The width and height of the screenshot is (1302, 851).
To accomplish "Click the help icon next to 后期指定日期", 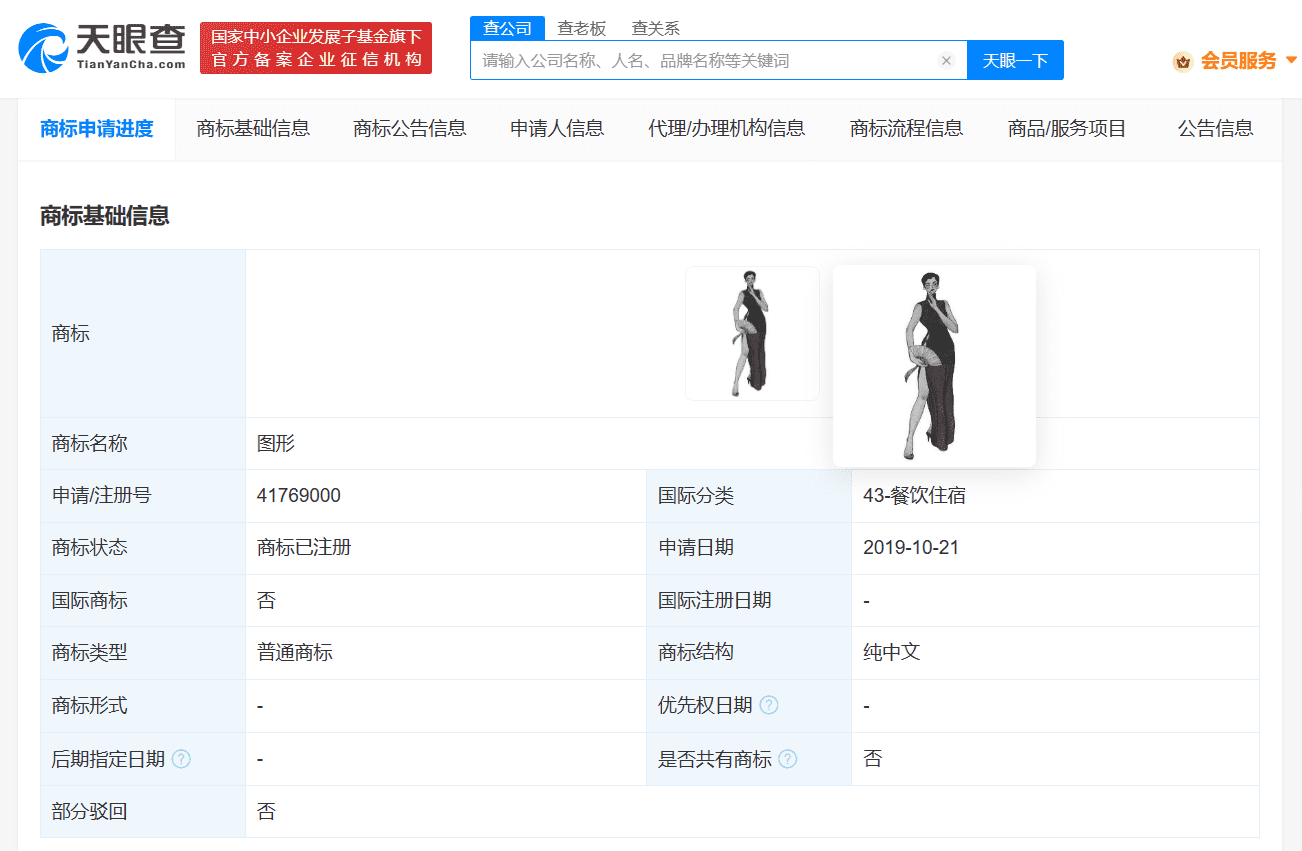I will click(181, 758).
